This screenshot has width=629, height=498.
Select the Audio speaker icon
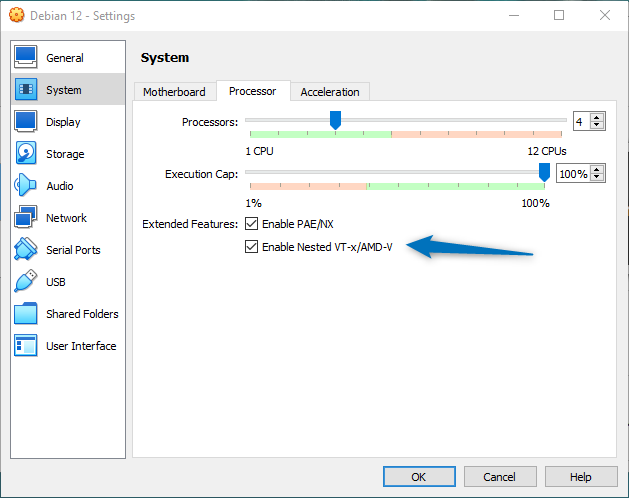[x=26, y=186]
